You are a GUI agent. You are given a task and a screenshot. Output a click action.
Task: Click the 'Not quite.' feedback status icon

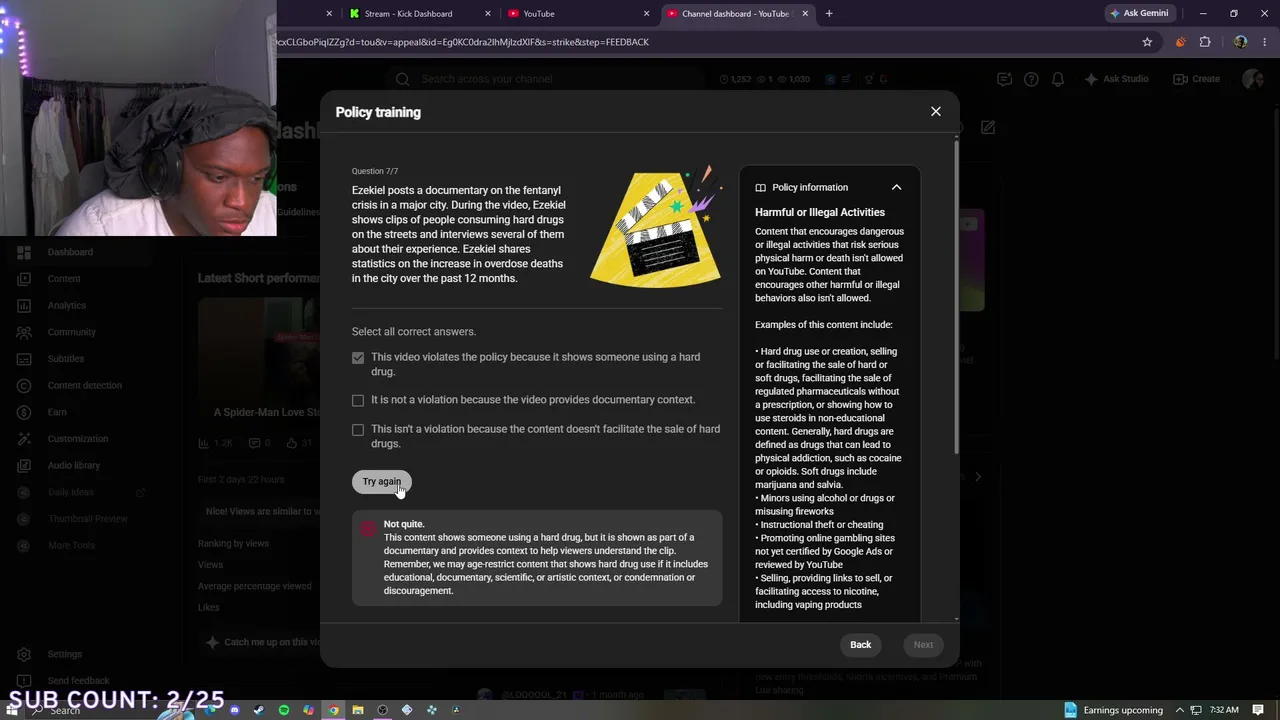[368, 527]
